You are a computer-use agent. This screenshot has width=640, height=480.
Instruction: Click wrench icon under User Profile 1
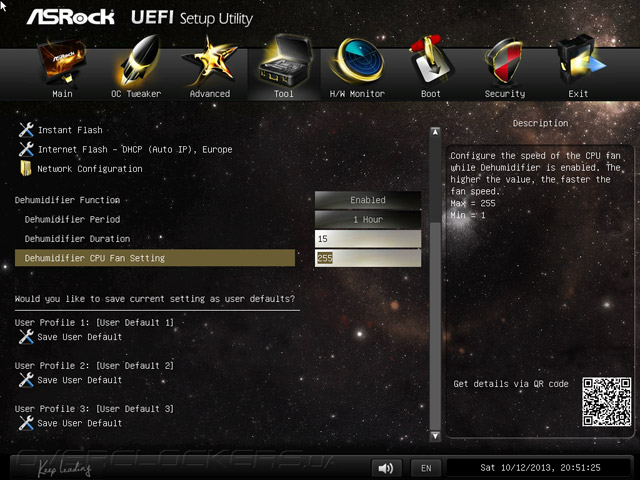click(26, 337)
